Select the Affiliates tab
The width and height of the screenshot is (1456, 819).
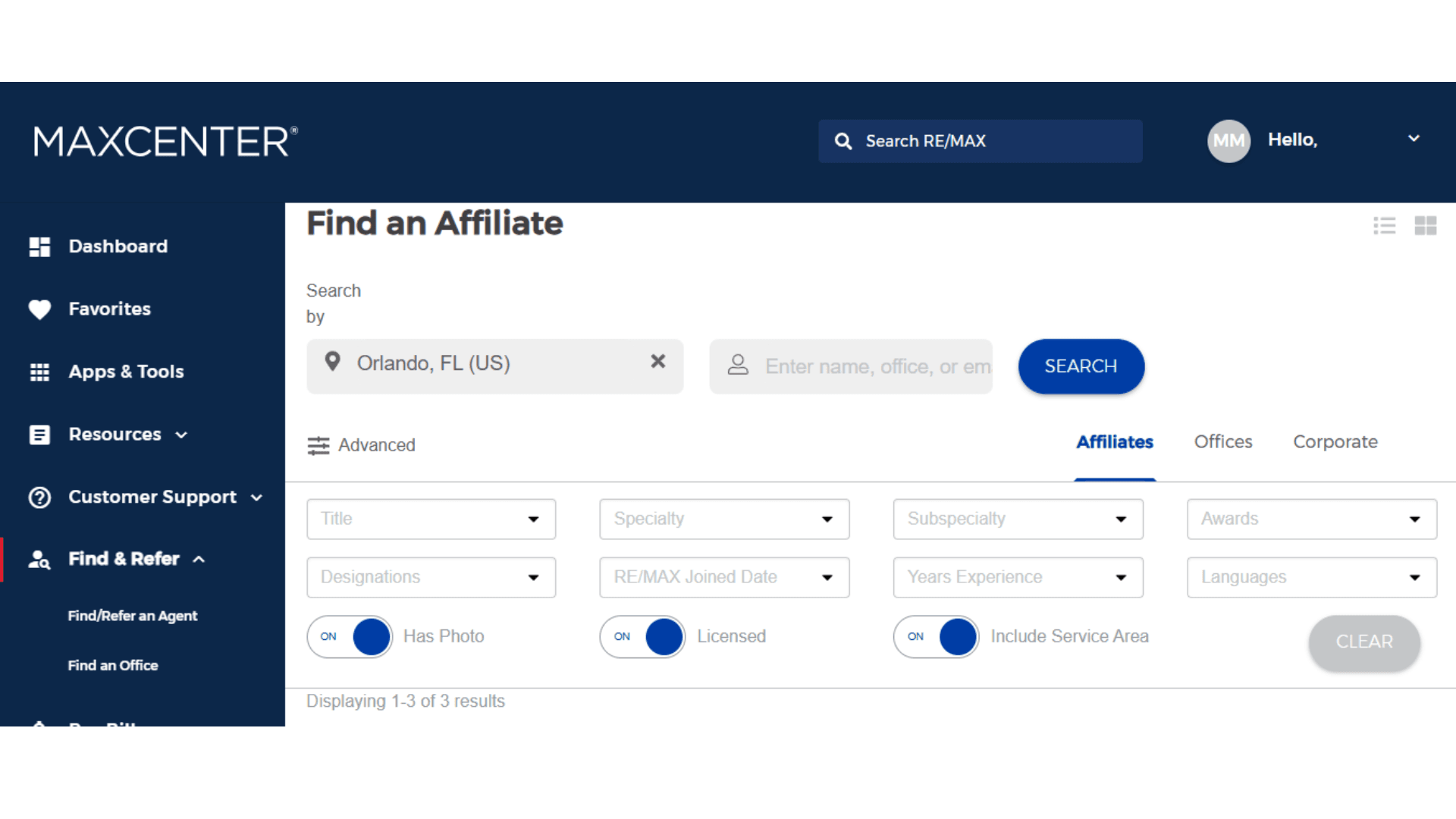[1115, 442]
